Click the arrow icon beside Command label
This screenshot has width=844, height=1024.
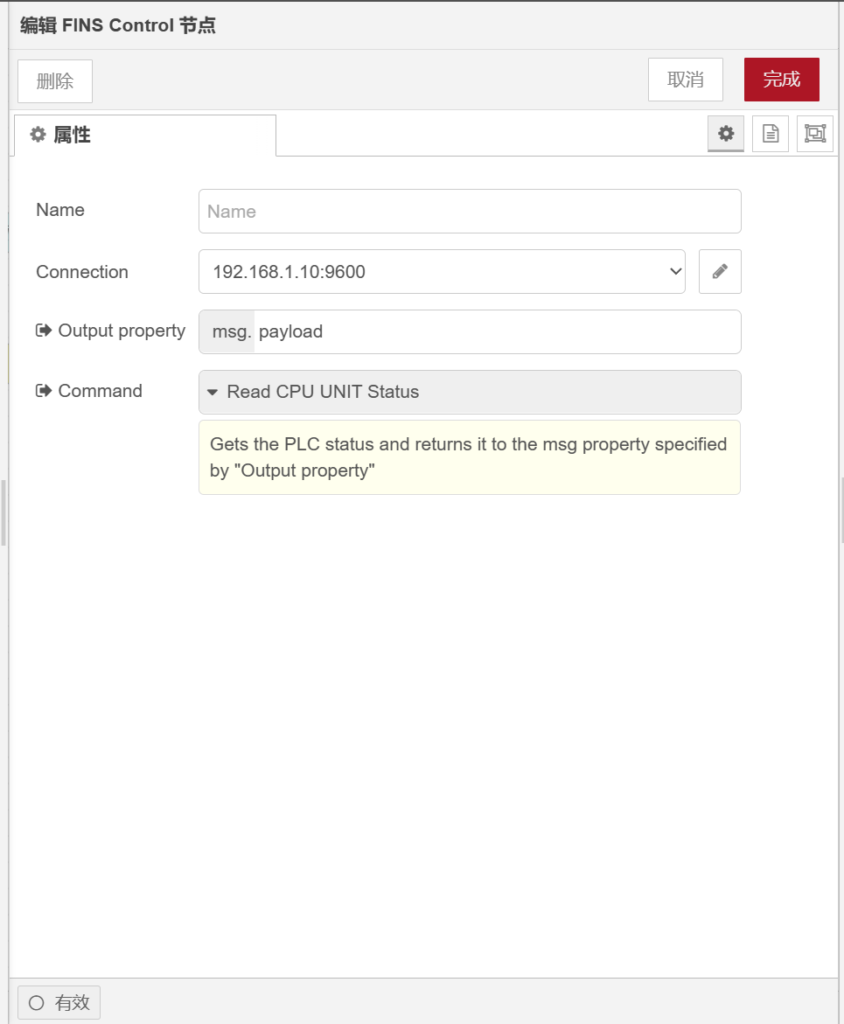coord(44,391)
